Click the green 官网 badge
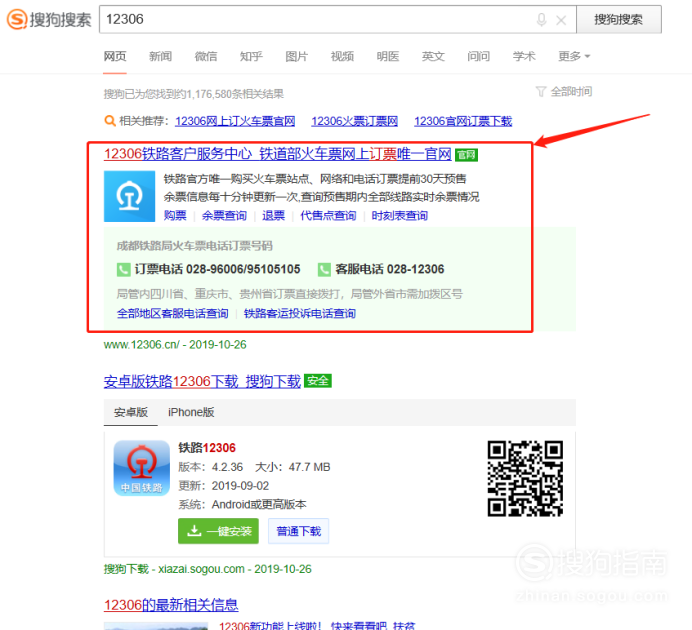The image size is (692, 630). 466,155
